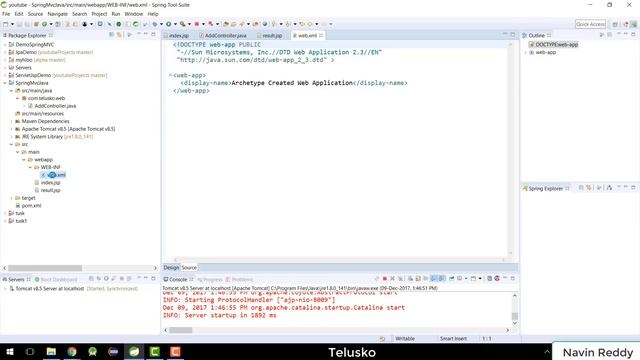
Task: Maximize the editor area
Action: [x=513, y=35]
